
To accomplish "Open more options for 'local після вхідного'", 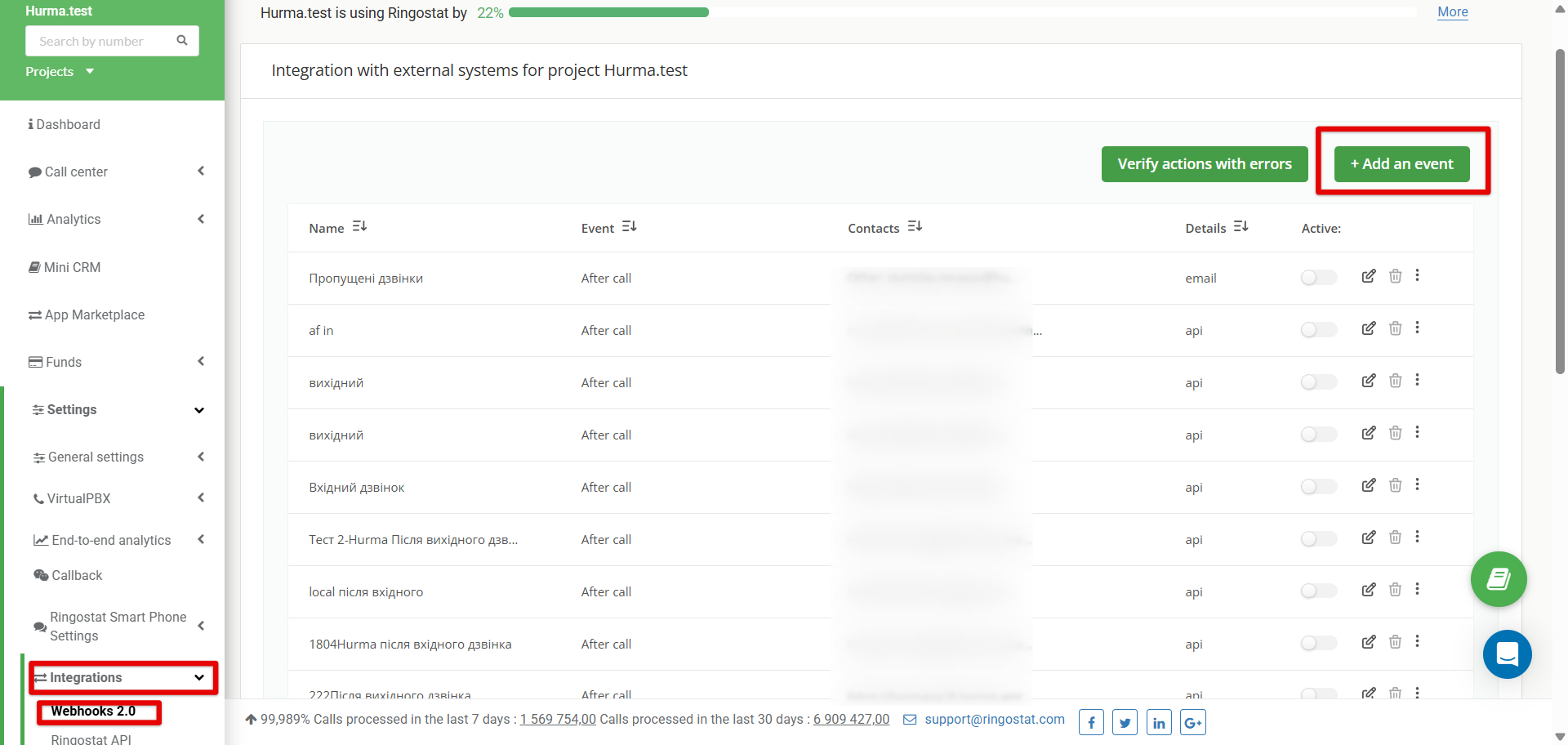I will click(x=1417, y=589).
